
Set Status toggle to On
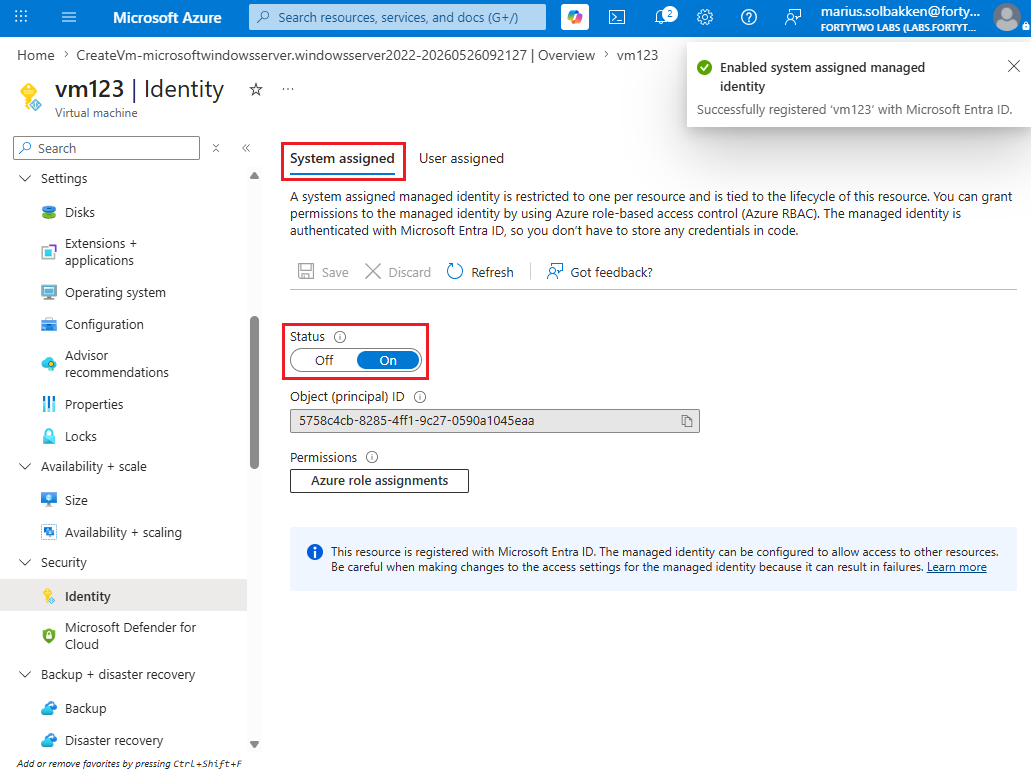[x=388, y=360]
